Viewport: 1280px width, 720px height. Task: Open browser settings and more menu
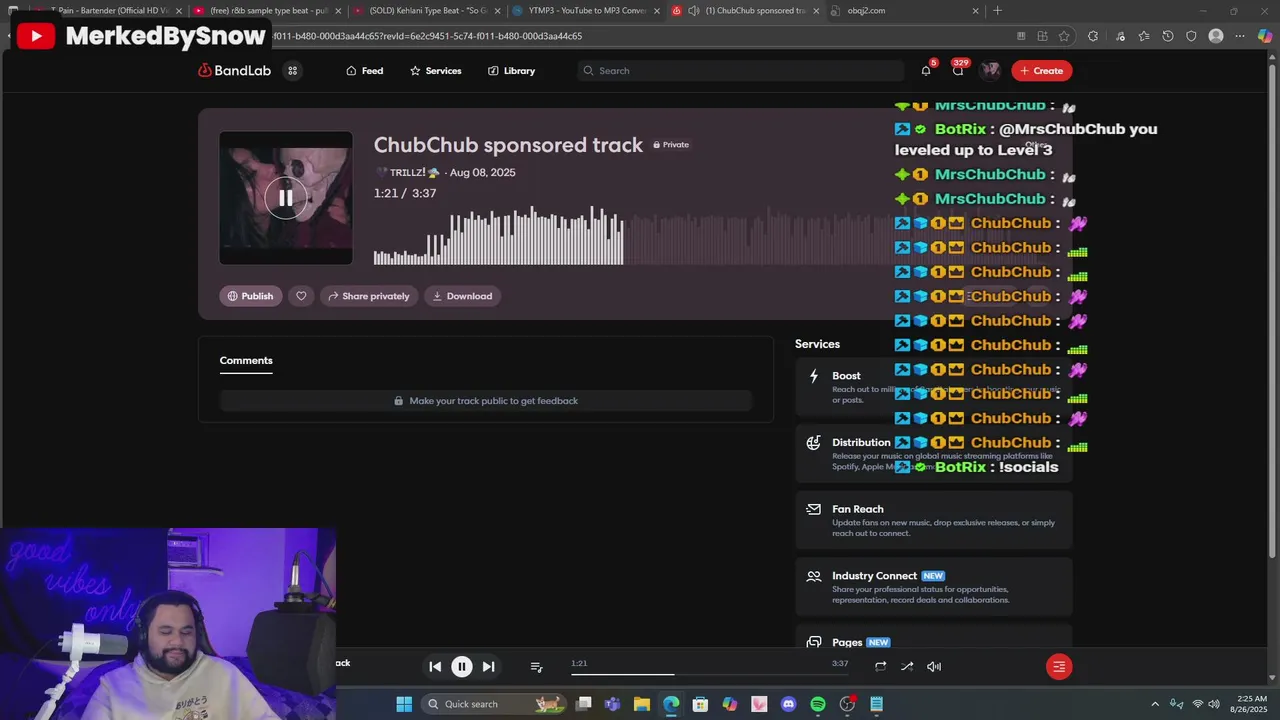point(1240,36)
